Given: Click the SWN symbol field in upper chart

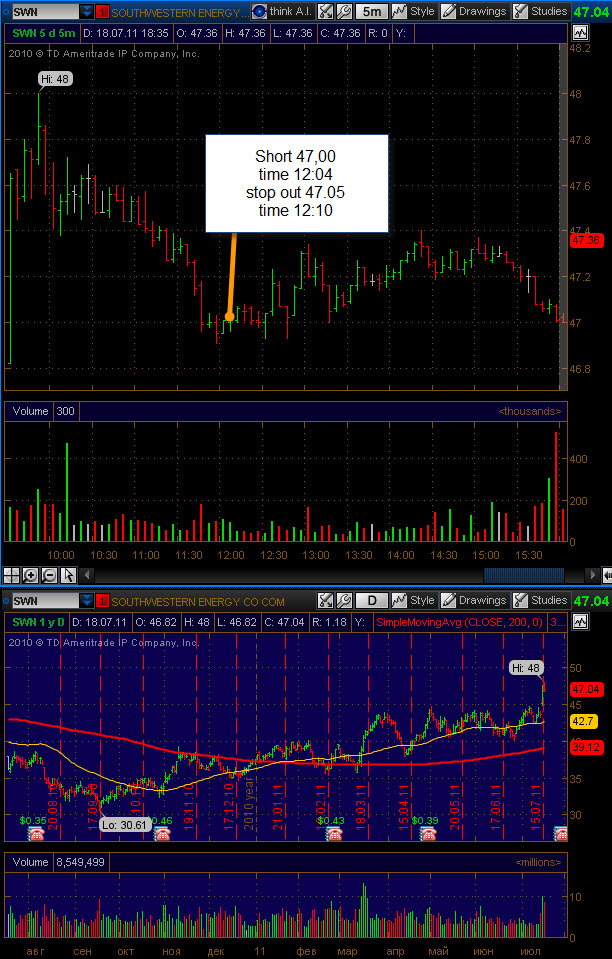Looking at the screenshot, I should pos(45,11).
